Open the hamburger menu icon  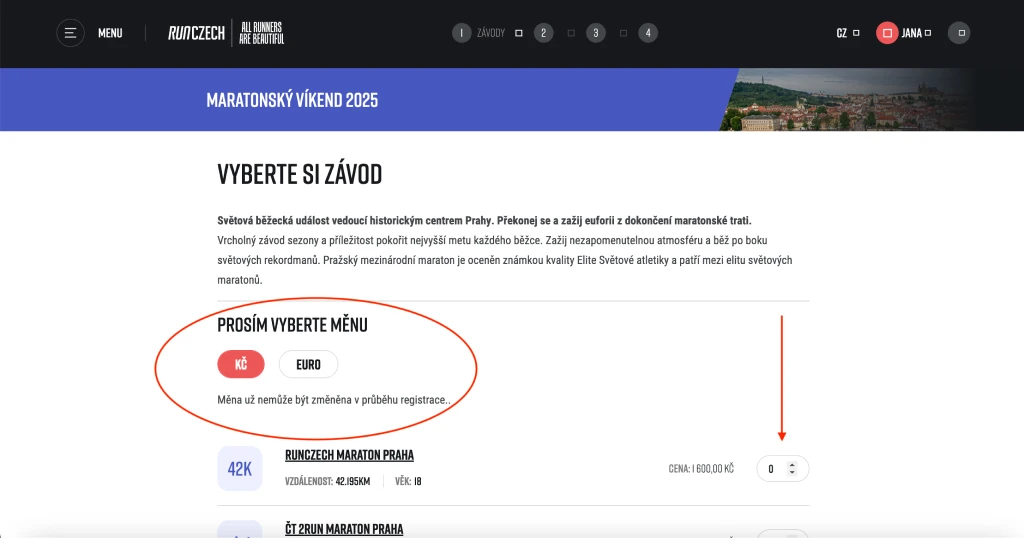point(70,33)
